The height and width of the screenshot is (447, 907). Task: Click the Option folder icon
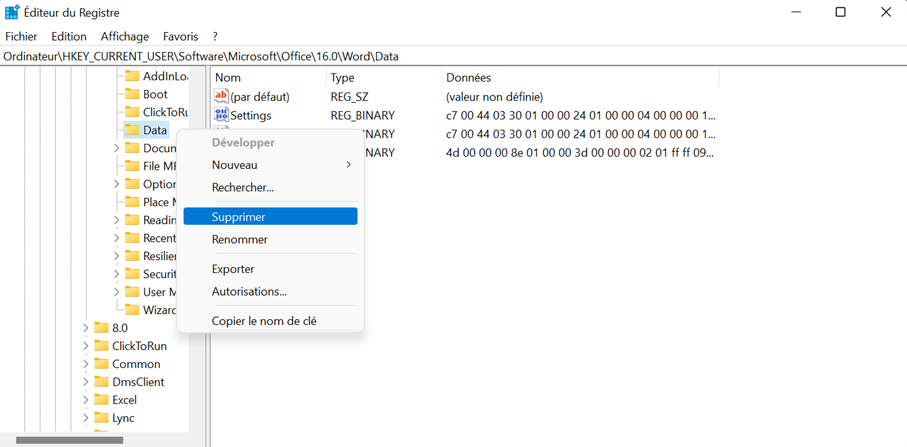point(132,184)
